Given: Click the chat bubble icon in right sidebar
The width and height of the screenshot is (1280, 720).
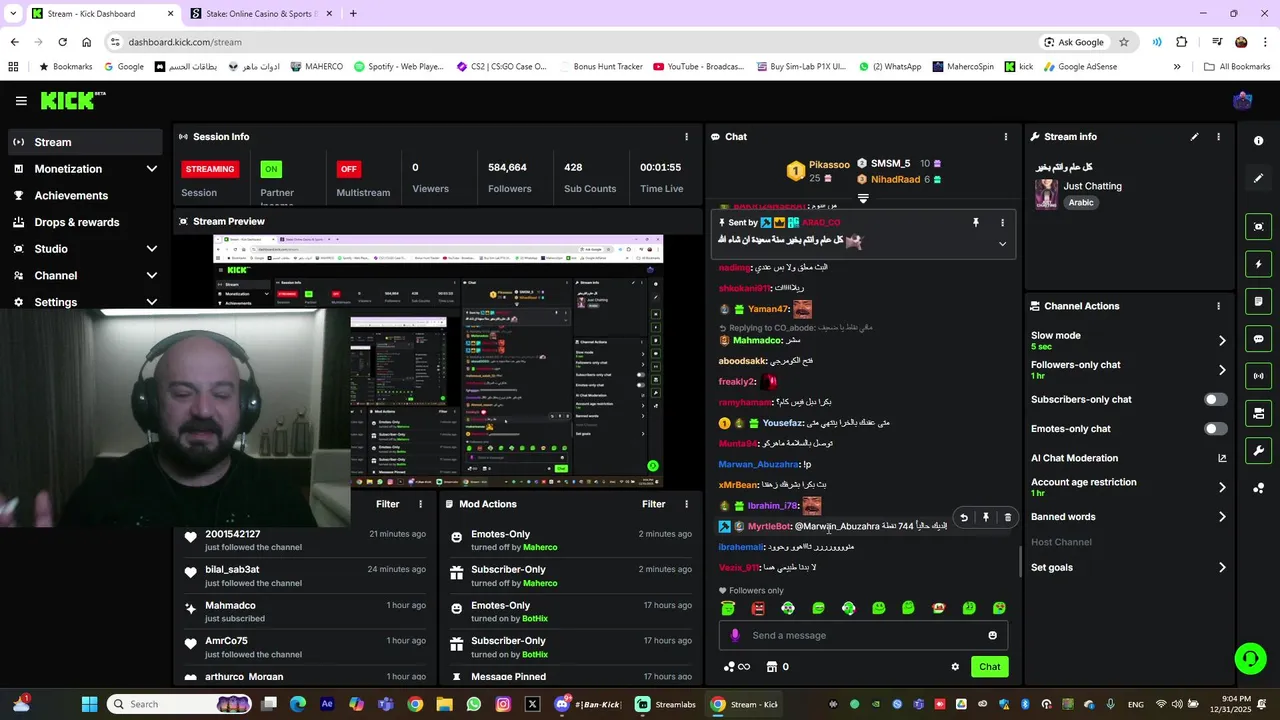Looking at the screenshot, I should pyautogui.click(x=1259, y=339).
